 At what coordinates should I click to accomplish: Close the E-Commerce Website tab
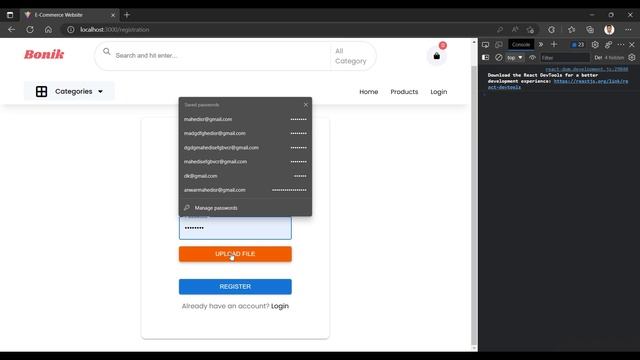(113, 15)
